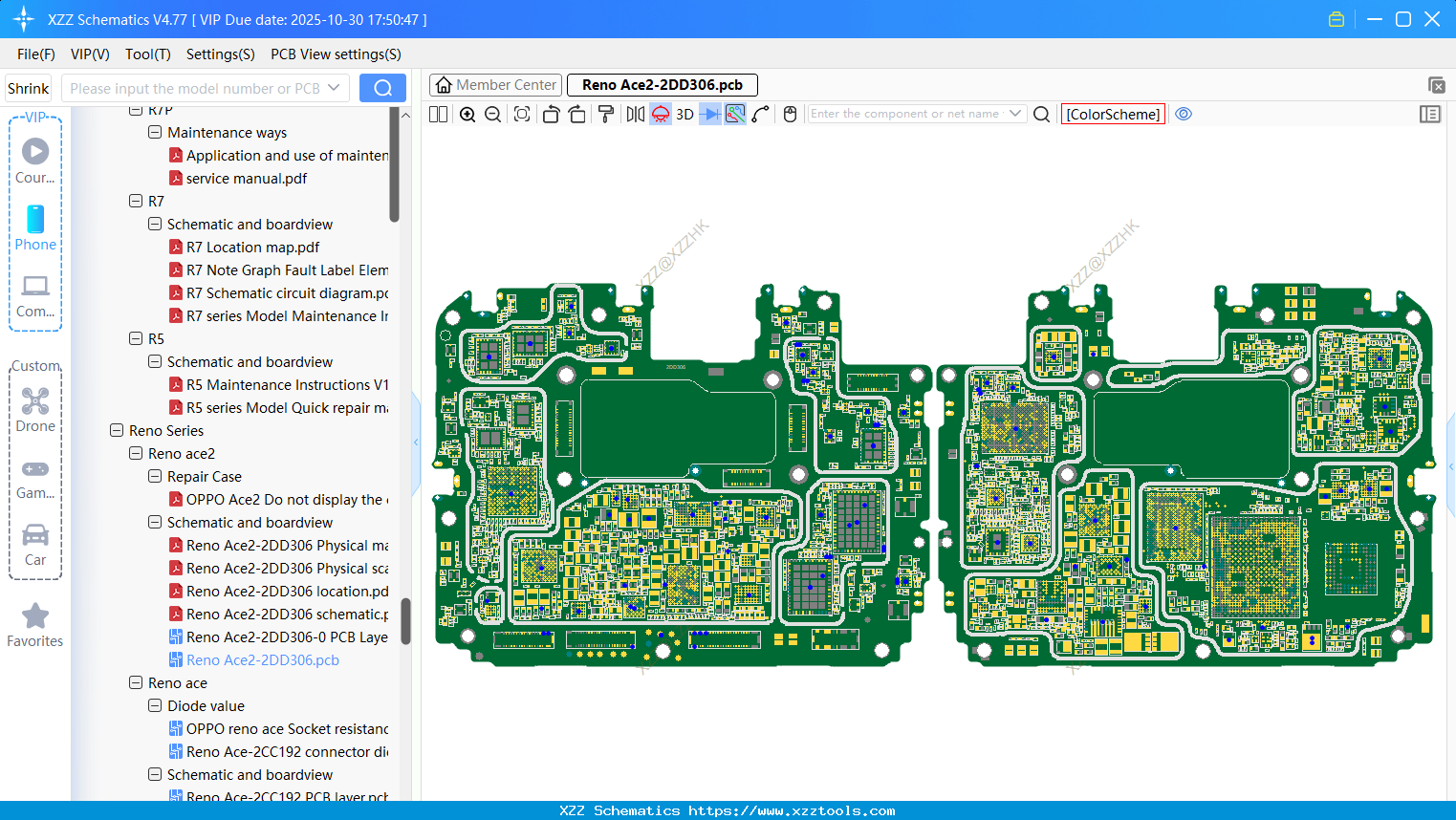Click the zoom out magnifier icon
Image resolution: width=1456 pixels, height=820 pixels.
(492, 115)
